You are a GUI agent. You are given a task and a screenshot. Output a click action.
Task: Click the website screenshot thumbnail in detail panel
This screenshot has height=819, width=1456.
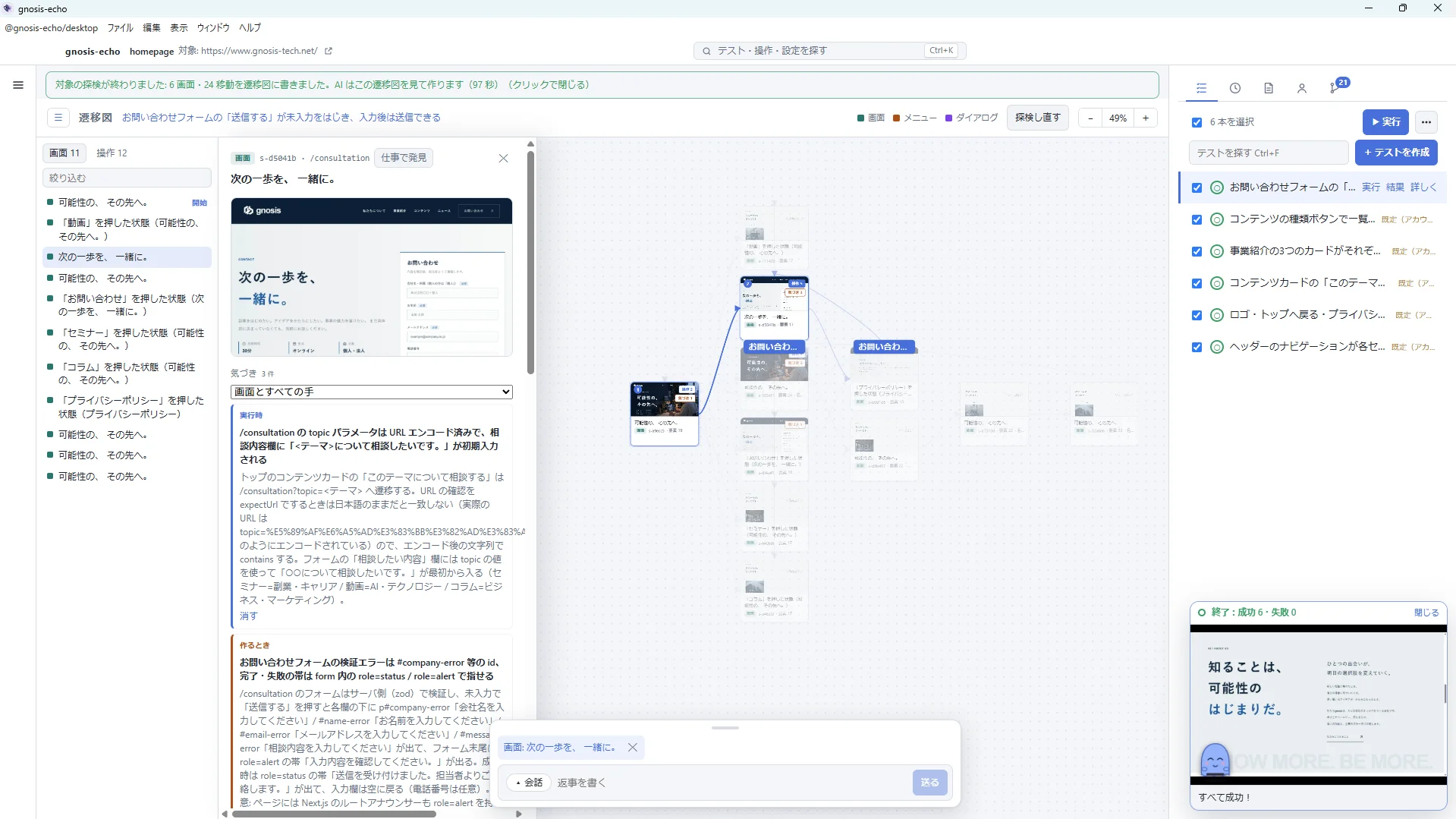click(x=372, y=277)
